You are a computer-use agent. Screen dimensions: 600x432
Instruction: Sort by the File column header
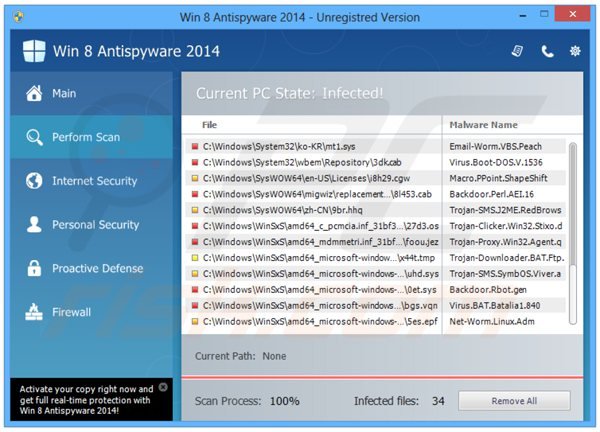[x=209, y=125]
